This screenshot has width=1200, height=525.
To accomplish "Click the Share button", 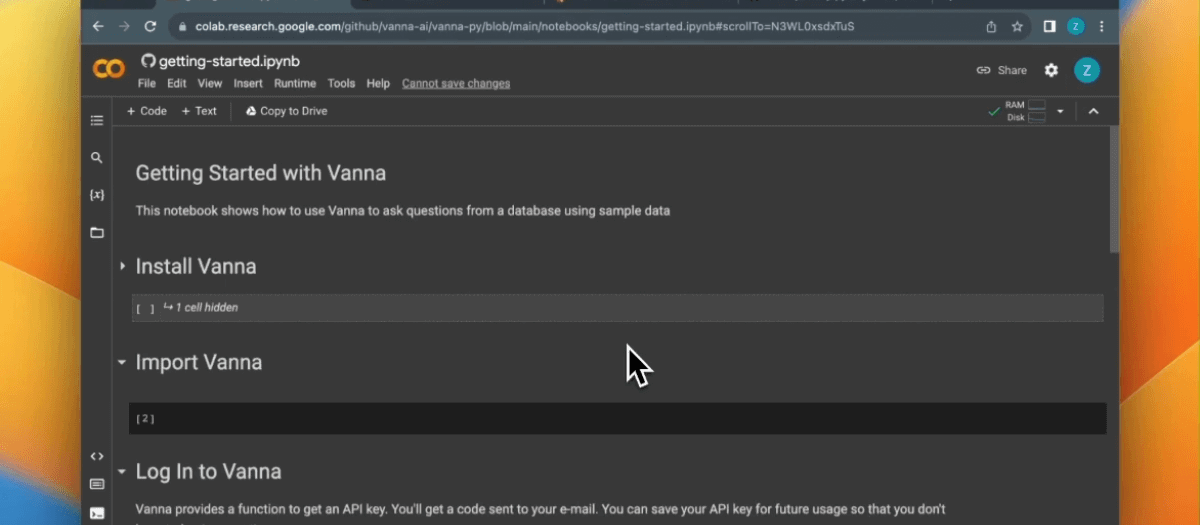I will [1002, 70].
